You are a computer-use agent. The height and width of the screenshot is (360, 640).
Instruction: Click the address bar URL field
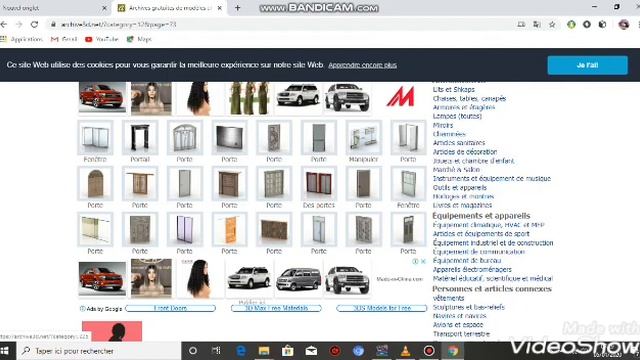(282, 24)
